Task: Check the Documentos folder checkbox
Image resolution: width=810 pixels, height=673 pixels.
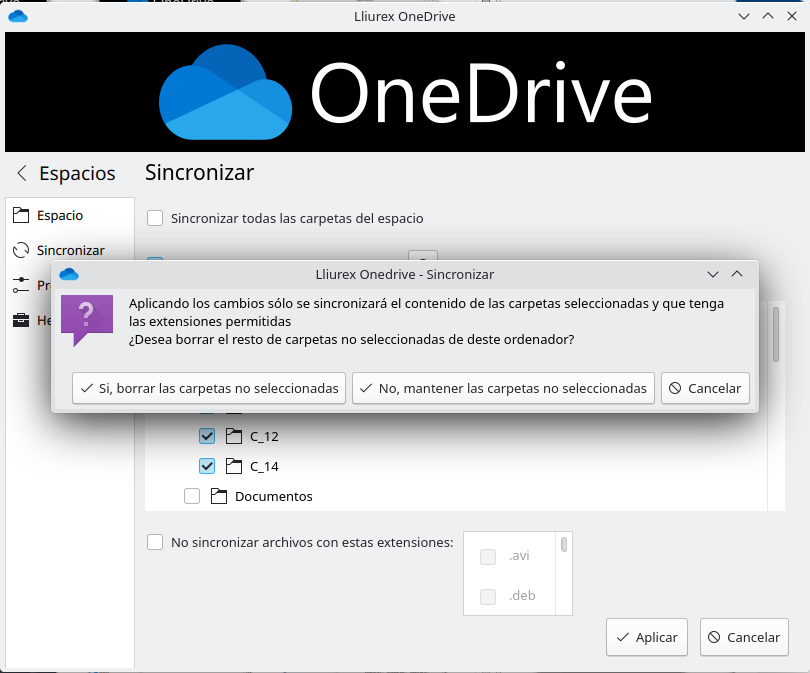Action: tap(192, 496)
